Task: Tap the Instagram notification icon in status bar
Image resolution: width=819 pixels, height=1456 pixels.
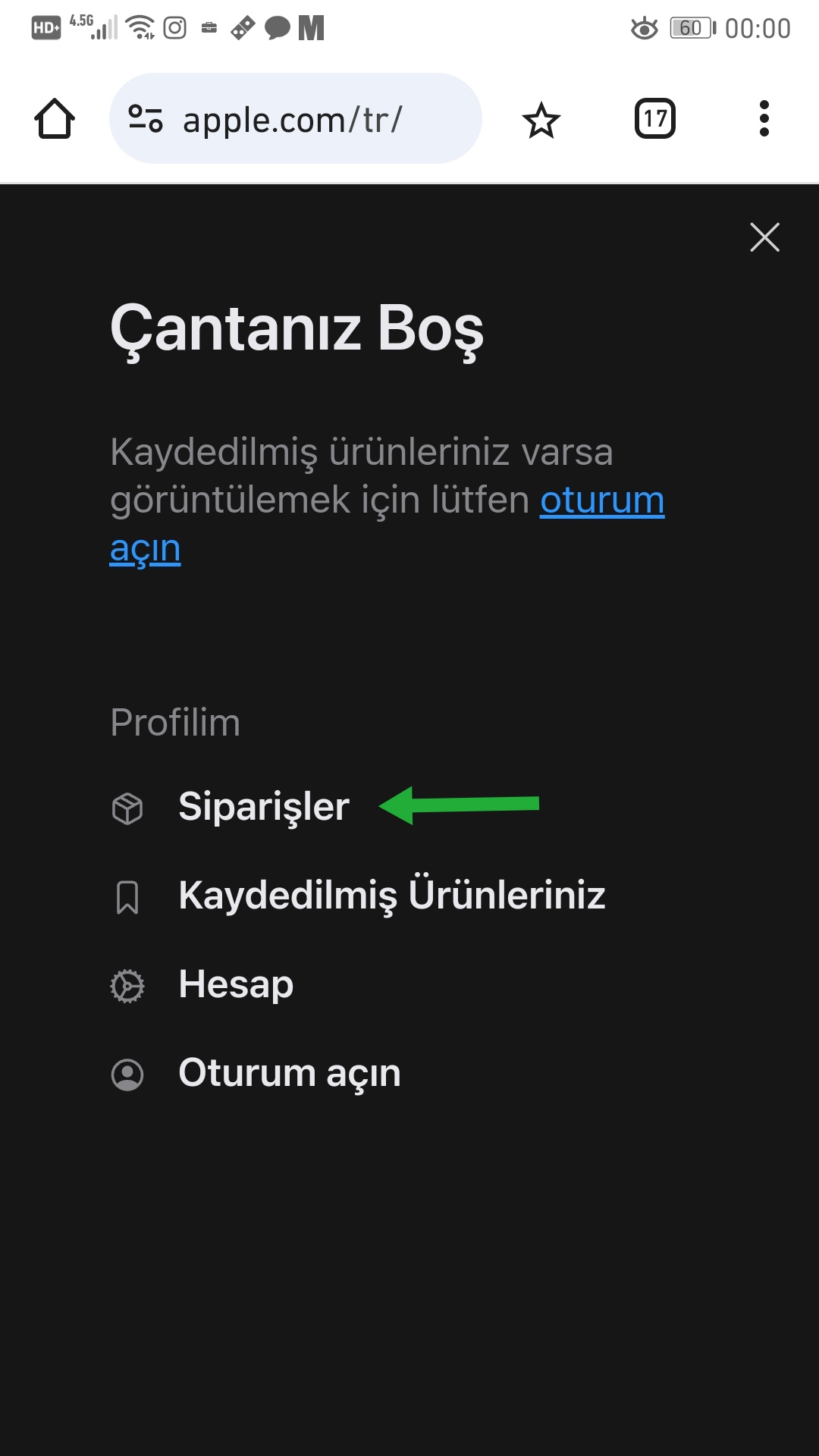Action: pos(175,28)
